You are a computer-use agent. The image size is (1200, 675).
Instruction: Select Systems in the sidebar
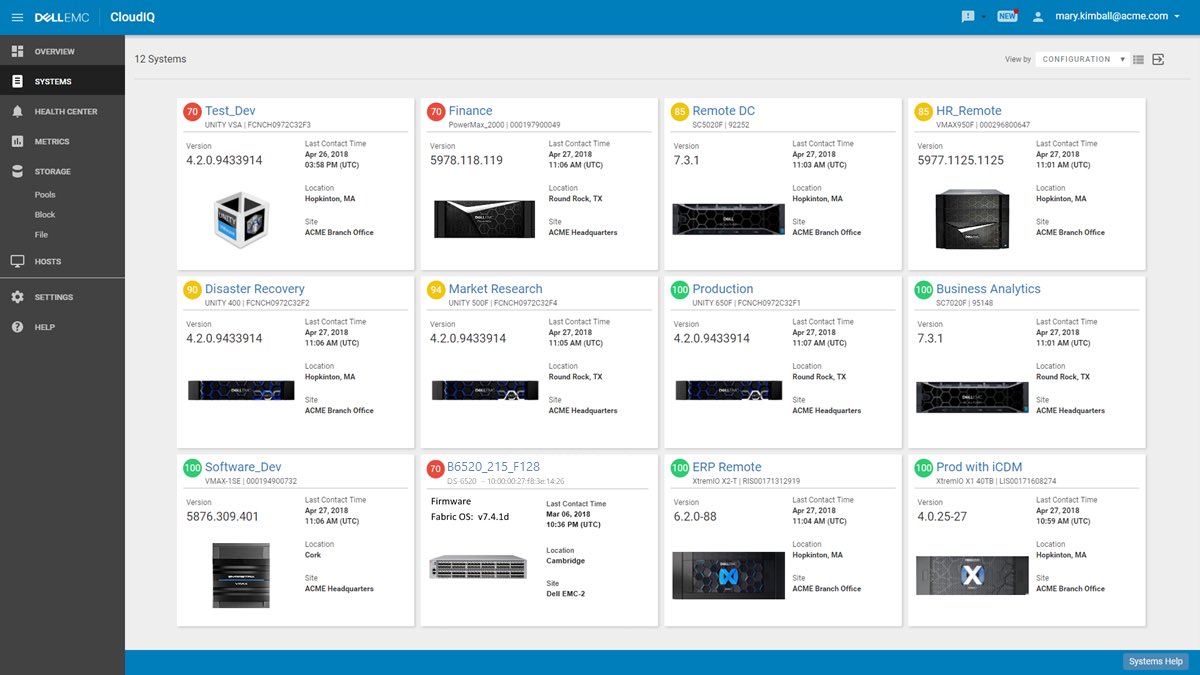(62, 81)
